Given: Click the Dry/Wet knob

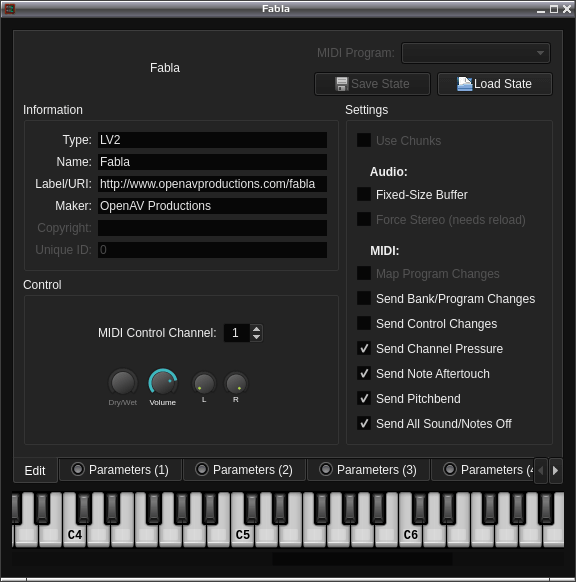Looking at the screenshot, I should (123, 382).
